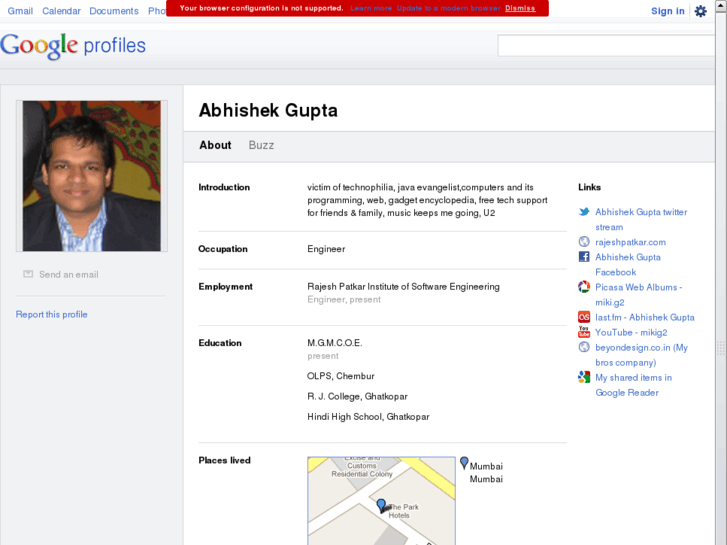Dismiss the unsupported browser warning

point(520,8)
